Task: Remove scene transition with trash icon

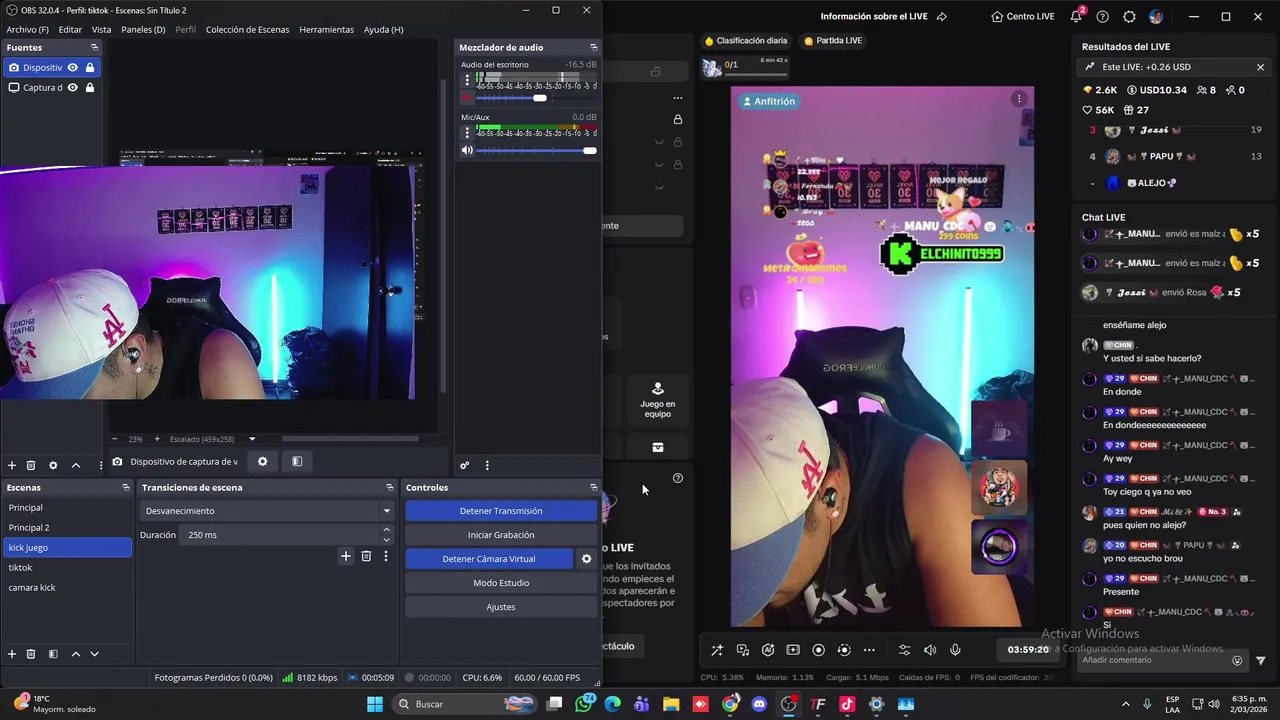Action: pos(366,556)
